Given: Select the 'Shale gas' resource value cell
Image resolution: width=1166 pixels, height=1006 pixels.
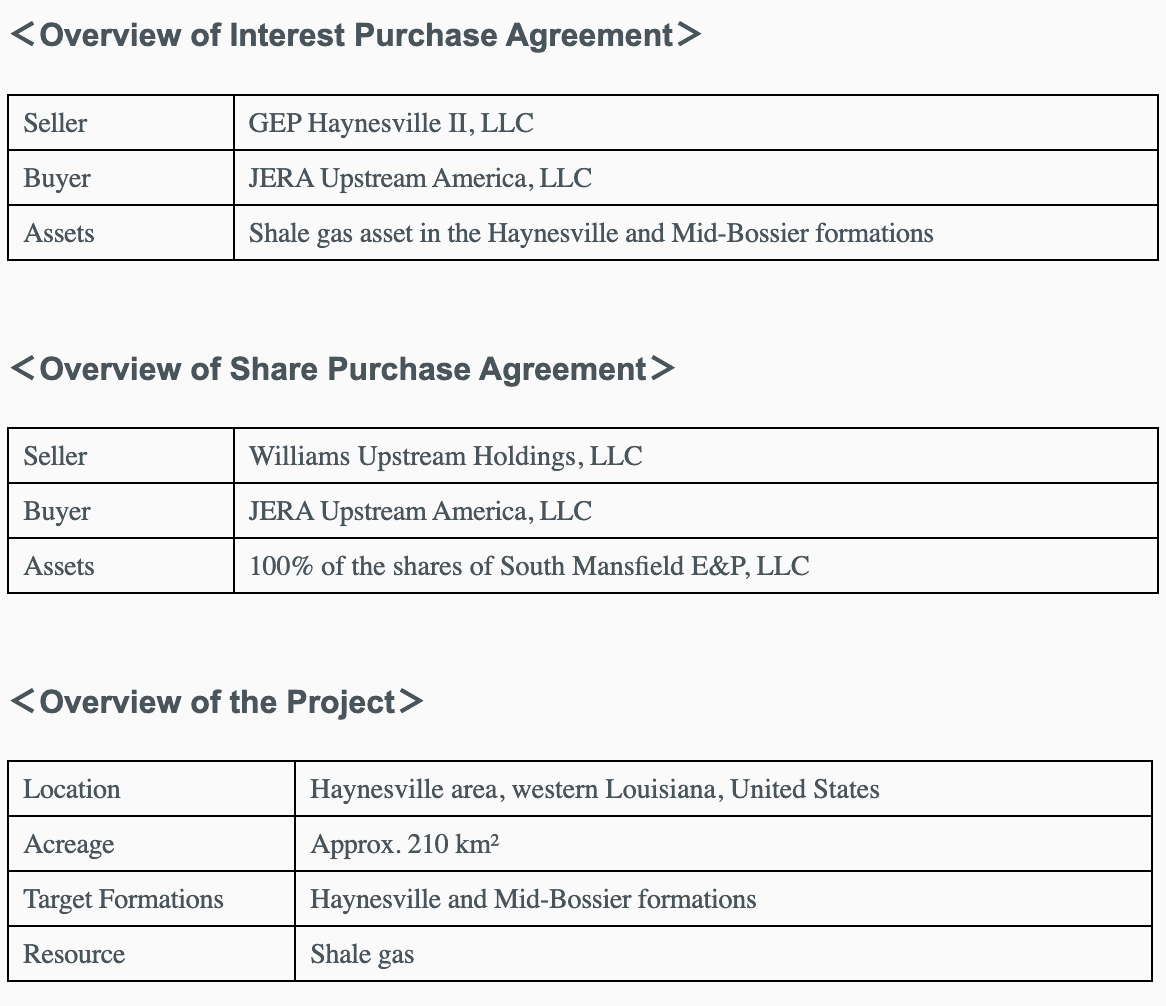Looking at the screenshot, I should (x=362, y=954).
